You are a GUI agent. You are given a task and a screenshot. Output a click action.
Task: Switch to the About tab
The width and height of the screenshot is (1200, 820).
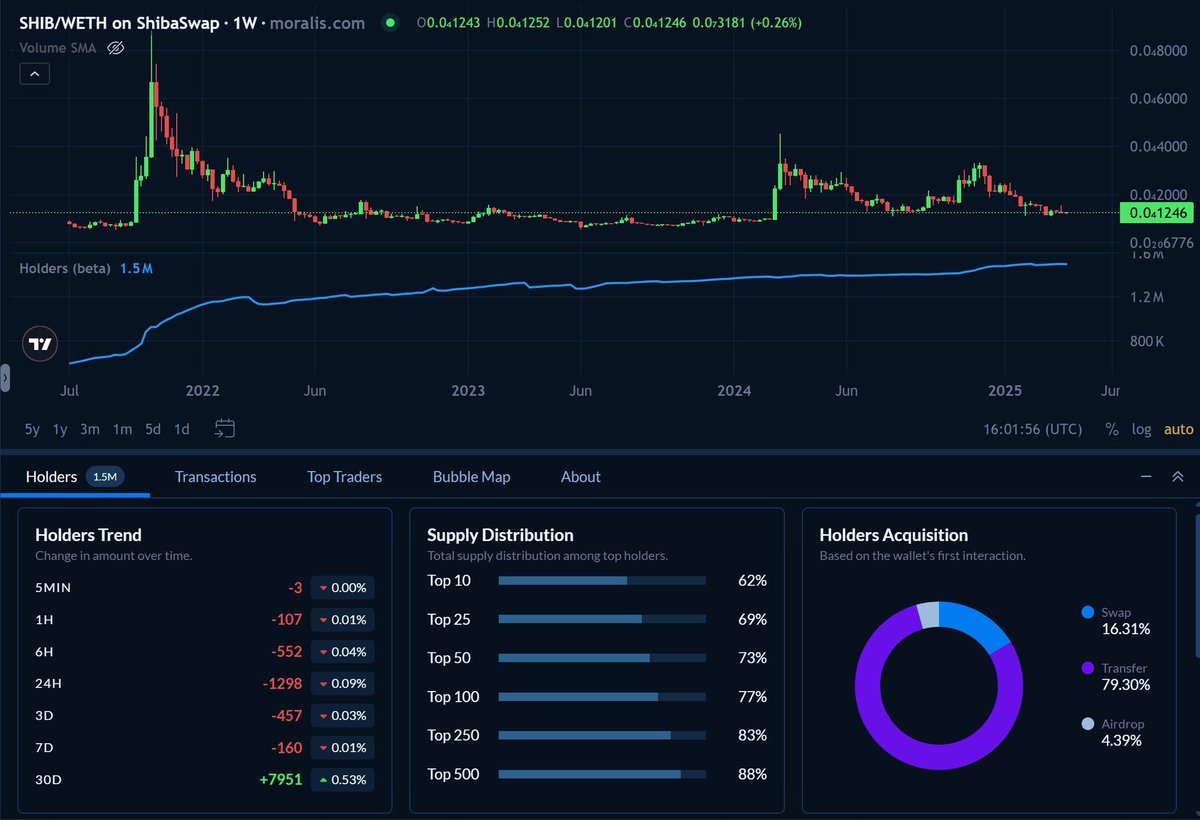580,477
